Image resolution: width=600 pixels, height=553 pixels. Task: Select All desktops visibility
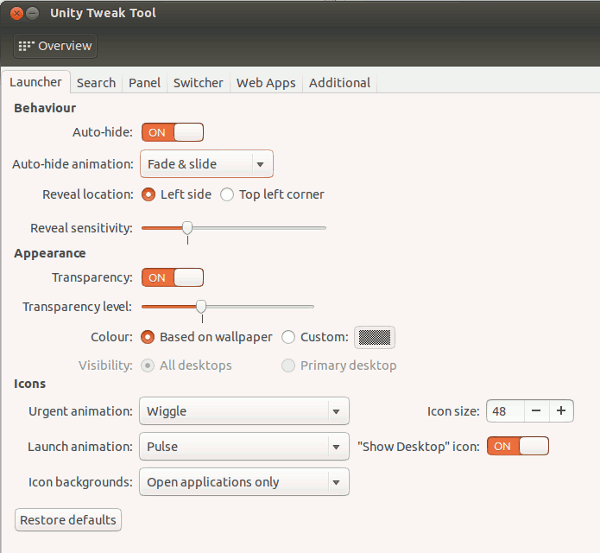[186, 365]
